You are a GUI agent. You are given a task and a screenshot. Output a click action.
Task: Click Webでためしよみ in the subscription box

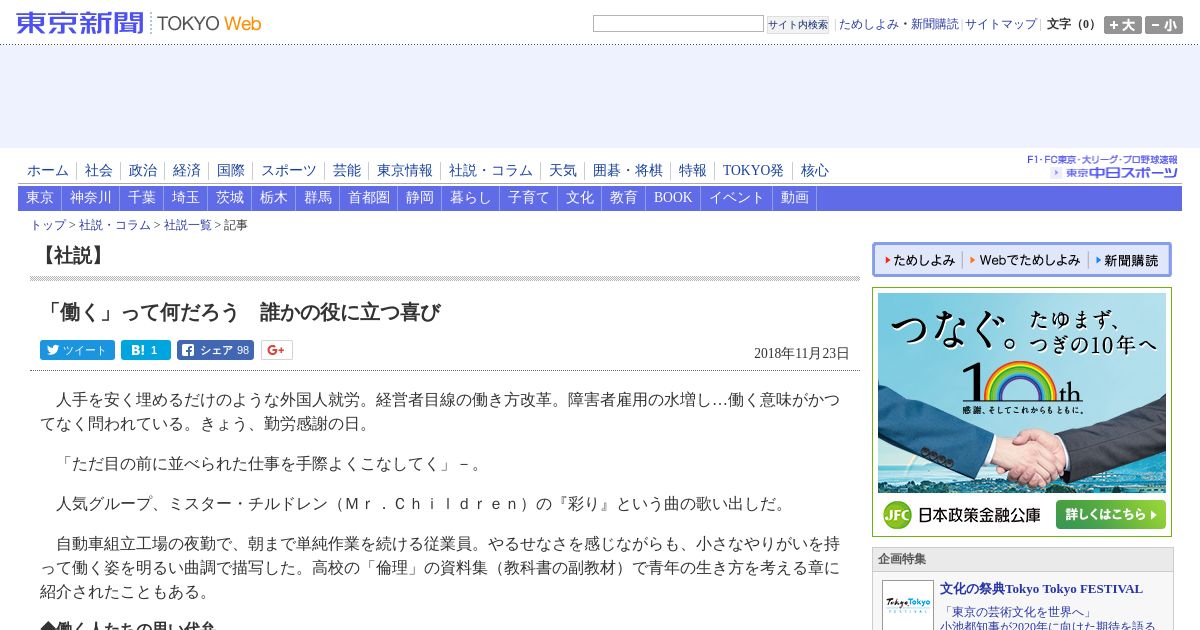tap(1025, 260)
